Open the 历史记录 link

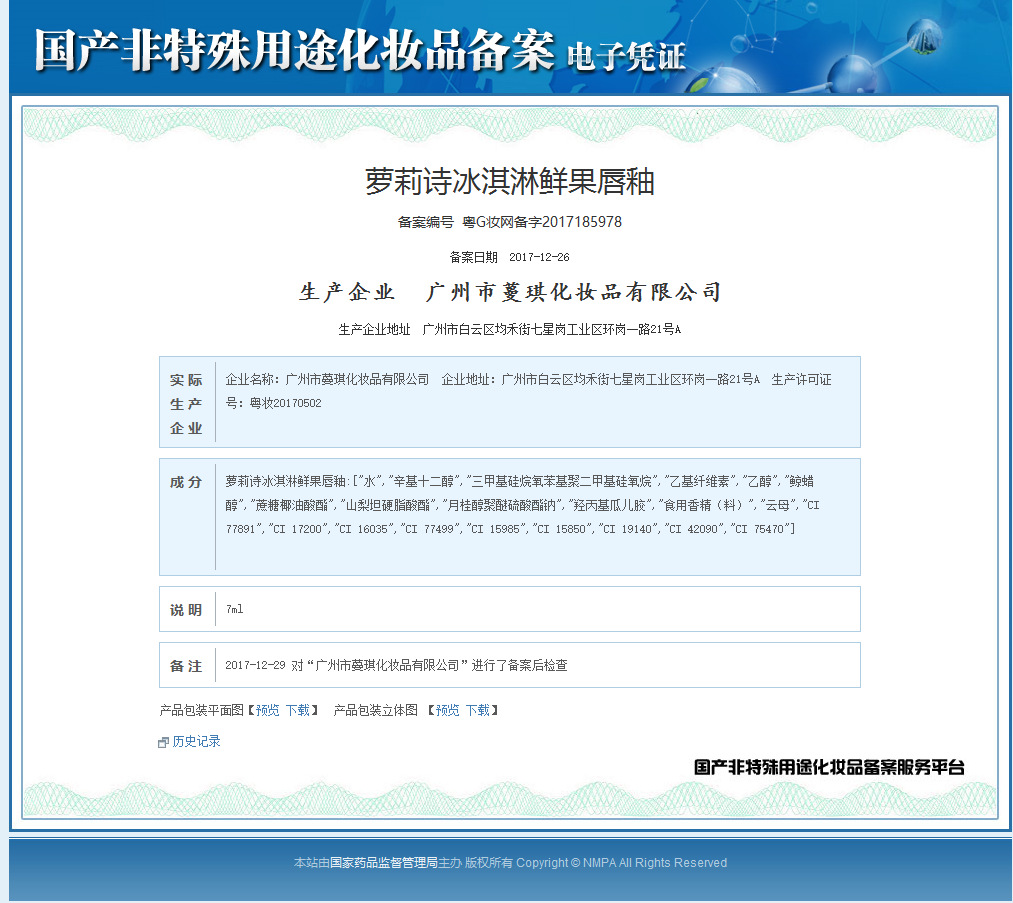[196, 742]
